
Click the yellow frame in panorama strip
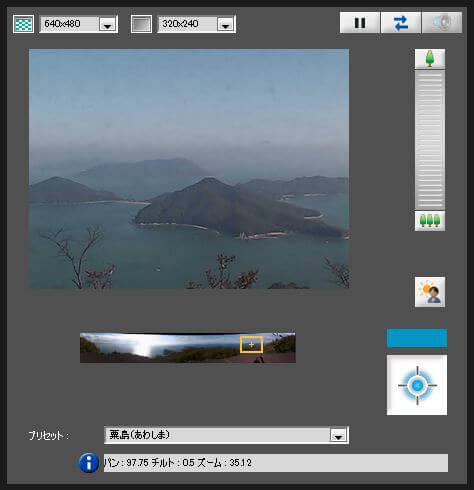[x=251, y=344]
